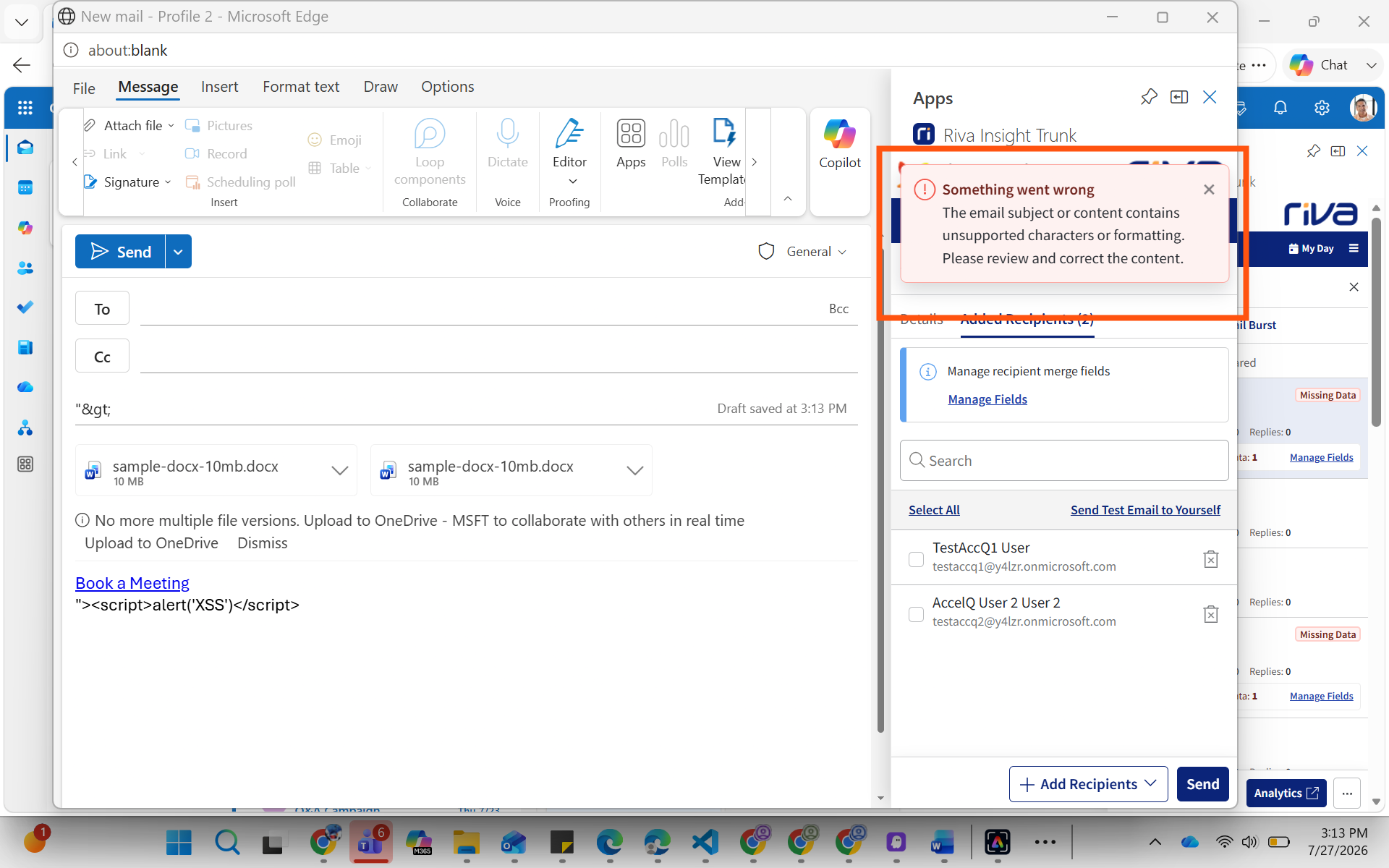Open Visual Studio Code from taskbar
The width and height of the screenshot is (1389, 868).
705,843
